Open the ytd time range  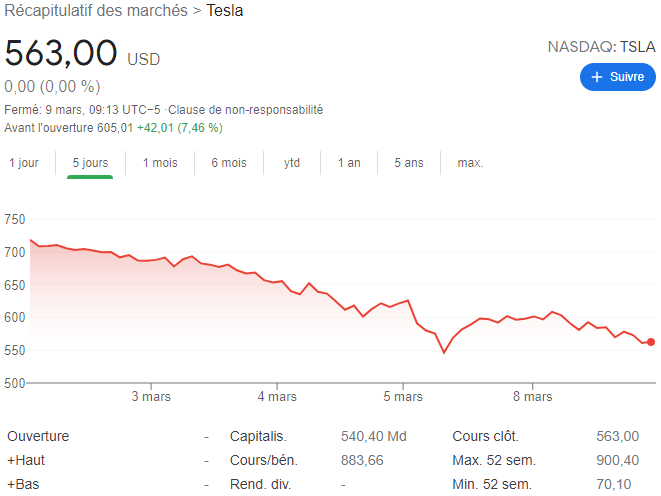292,163
